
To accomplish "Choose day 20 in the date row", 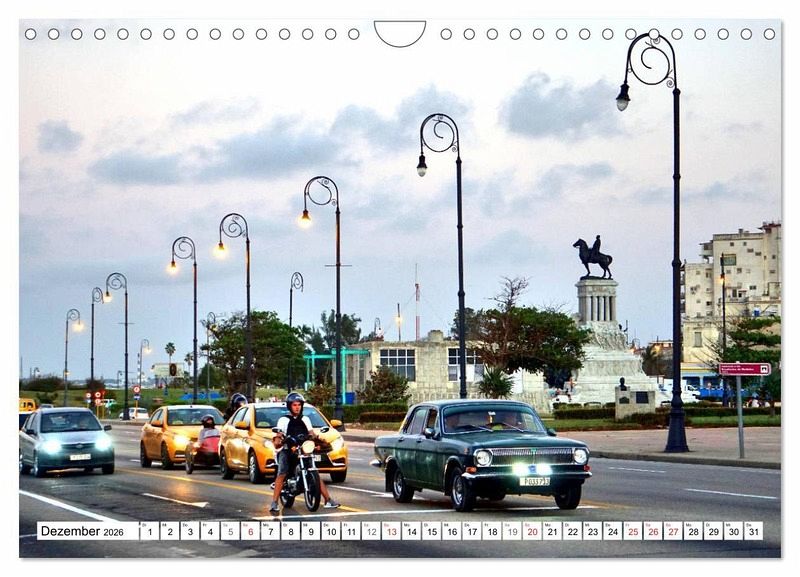I will pos(532,531).
